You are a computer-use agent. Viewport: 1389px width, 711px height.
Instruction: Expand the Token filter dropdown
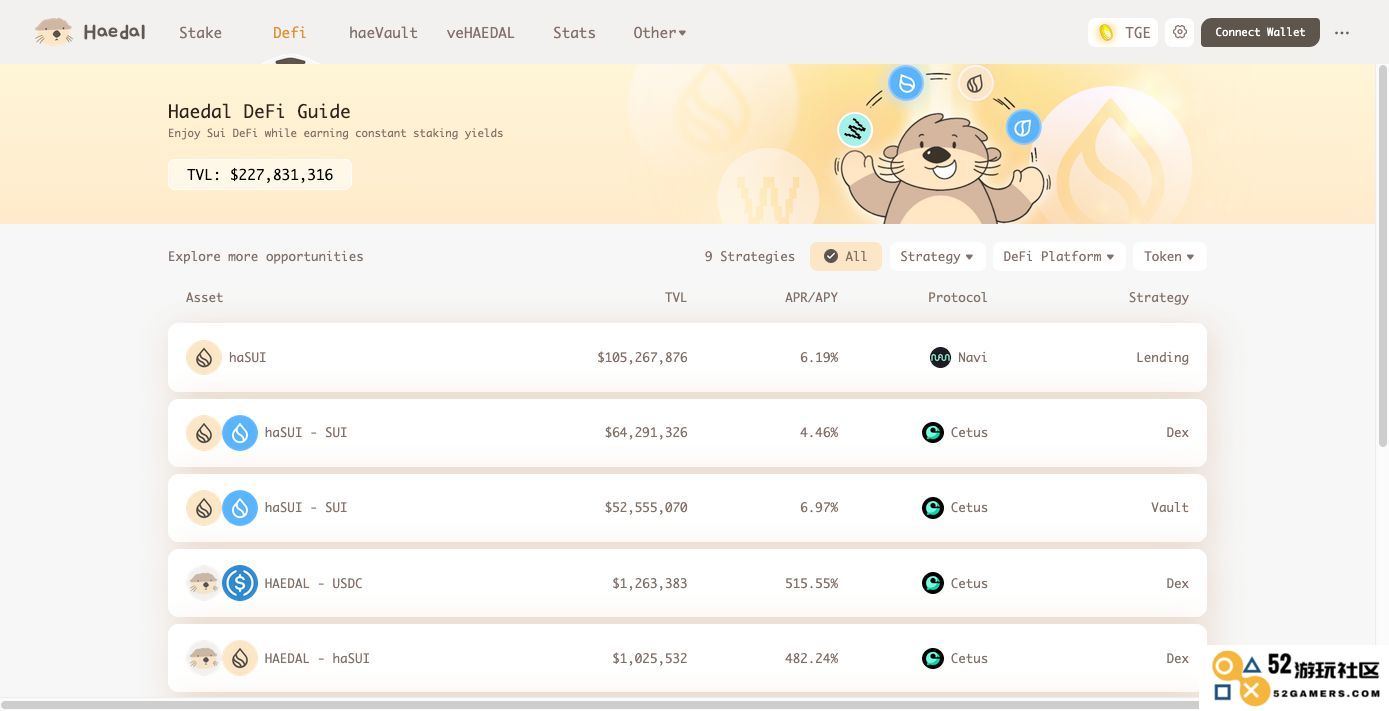click(1169, 256)
